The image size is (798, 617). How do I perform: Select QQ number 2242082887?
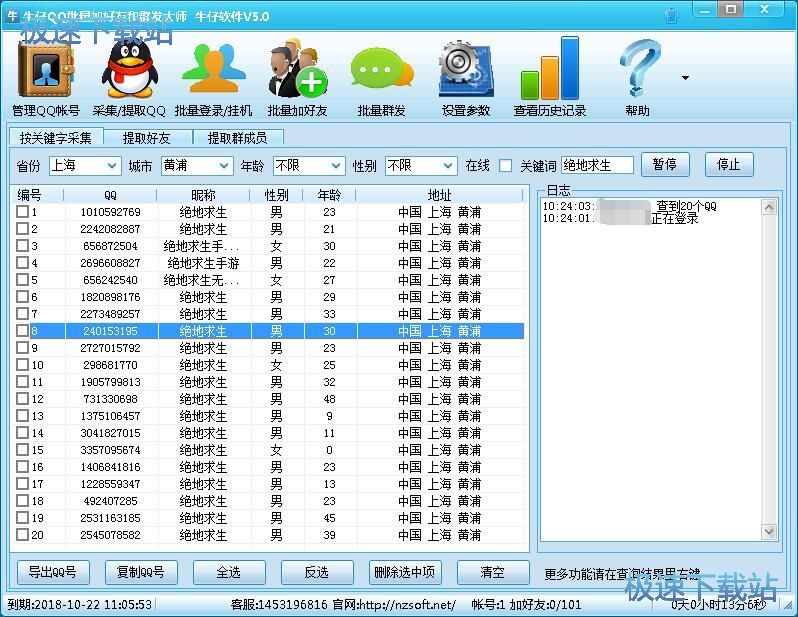(110, 229)
